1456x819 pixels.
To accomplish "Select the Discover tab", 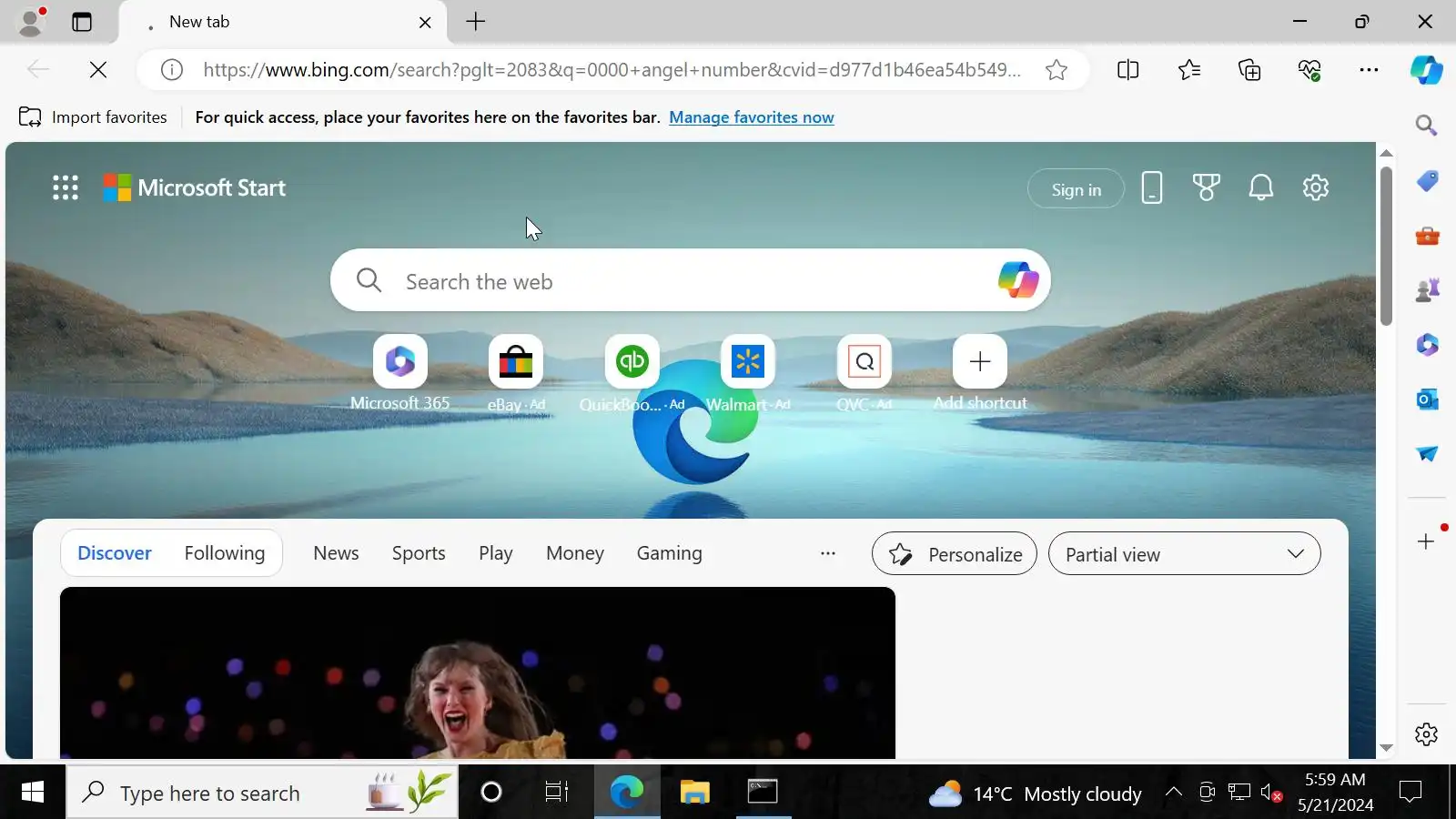I will pos(115,553).
